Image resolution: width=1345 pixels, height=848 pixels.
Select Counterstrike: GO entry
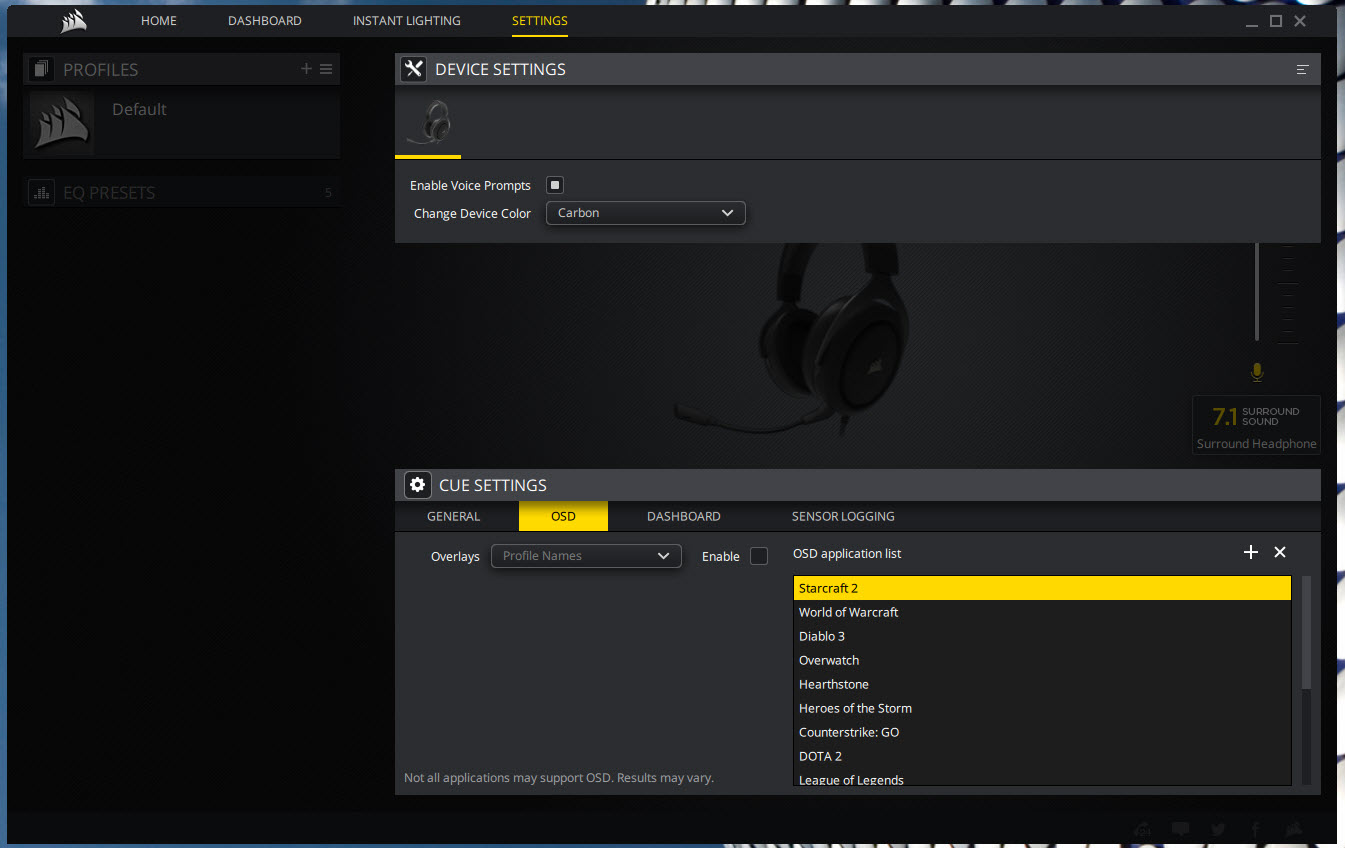1042,732
